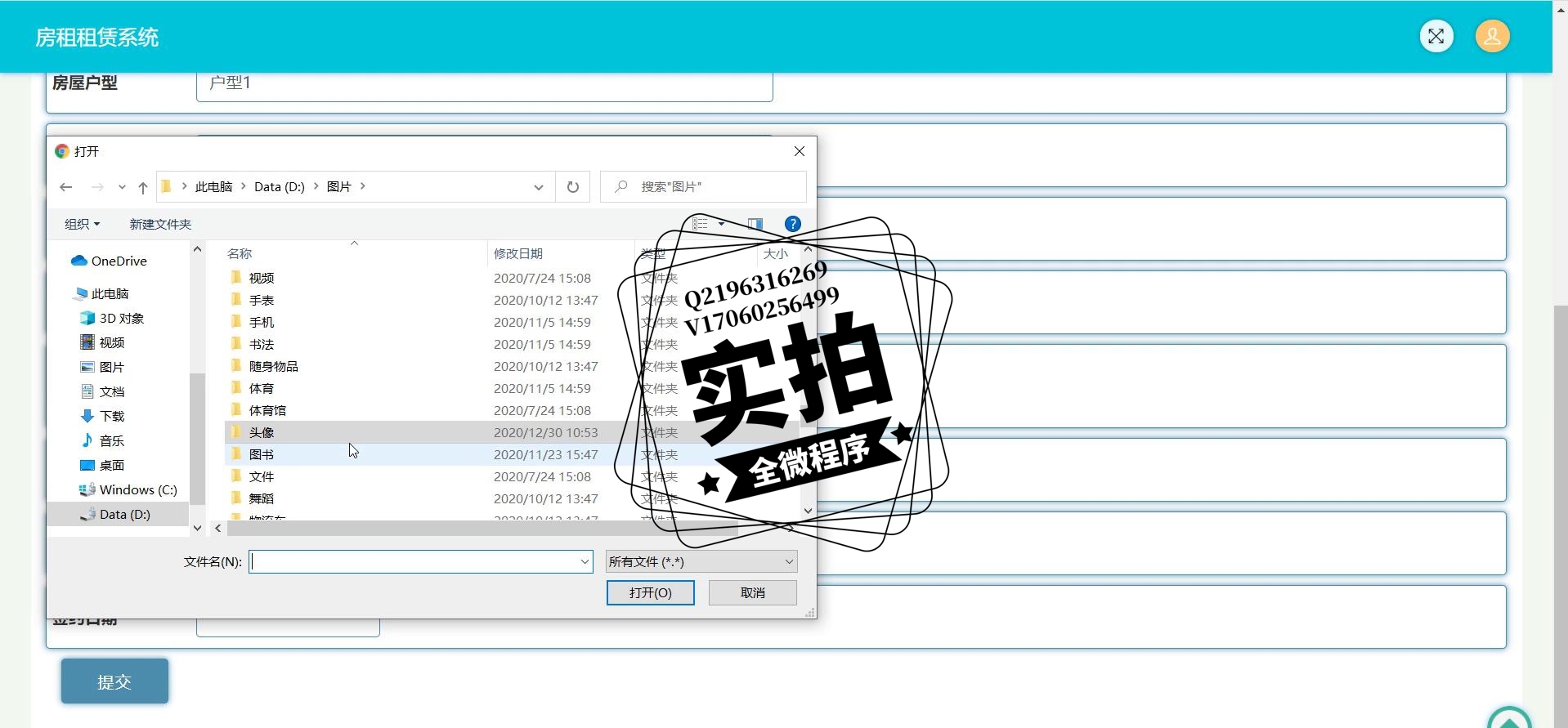1568x728 pixels.
Task: Toggle the preview pane icon
Action: coord(755,224)
